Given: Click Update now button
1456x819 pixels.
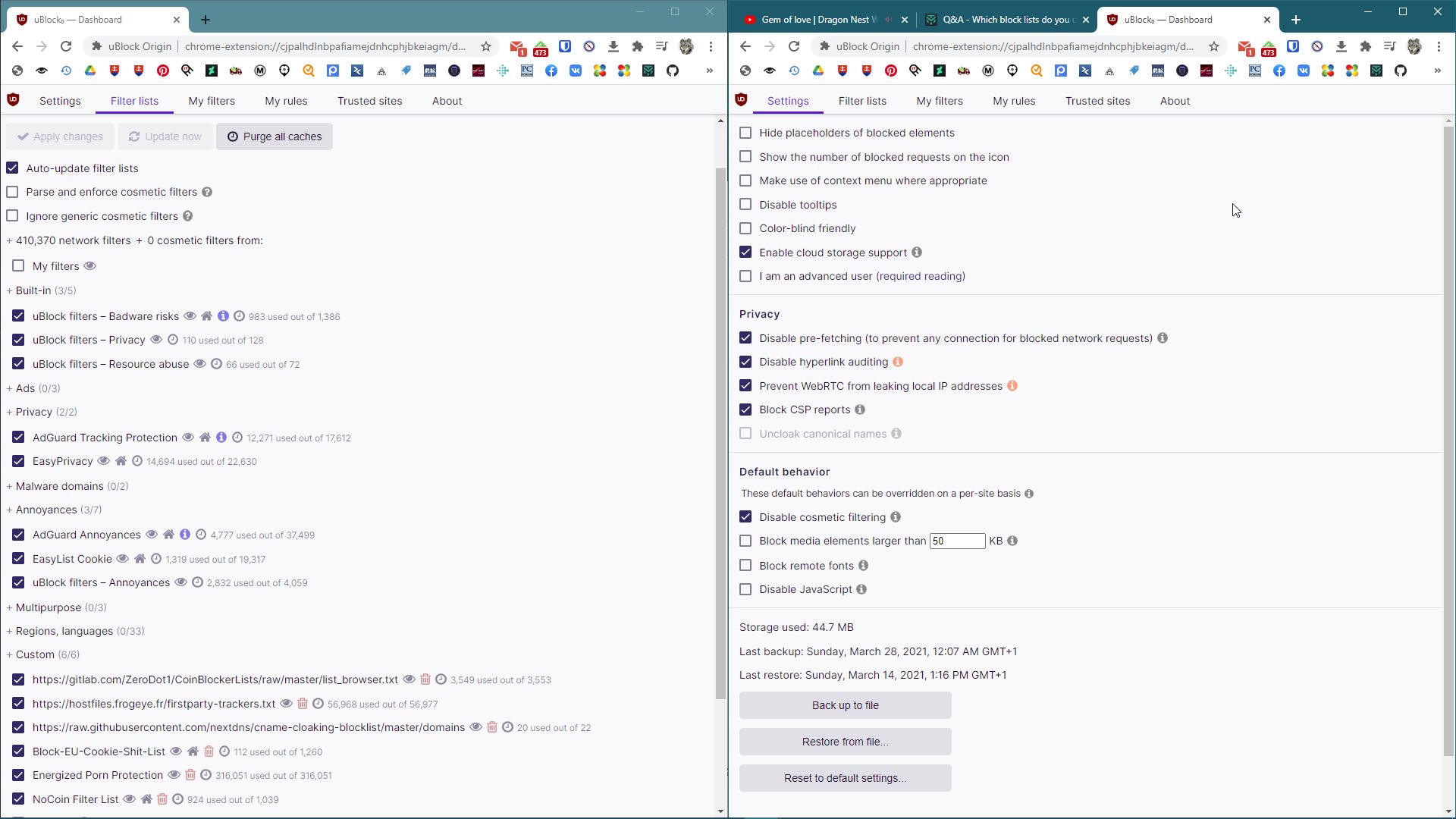Looking at the screenshot, I should tap(165, 136).
